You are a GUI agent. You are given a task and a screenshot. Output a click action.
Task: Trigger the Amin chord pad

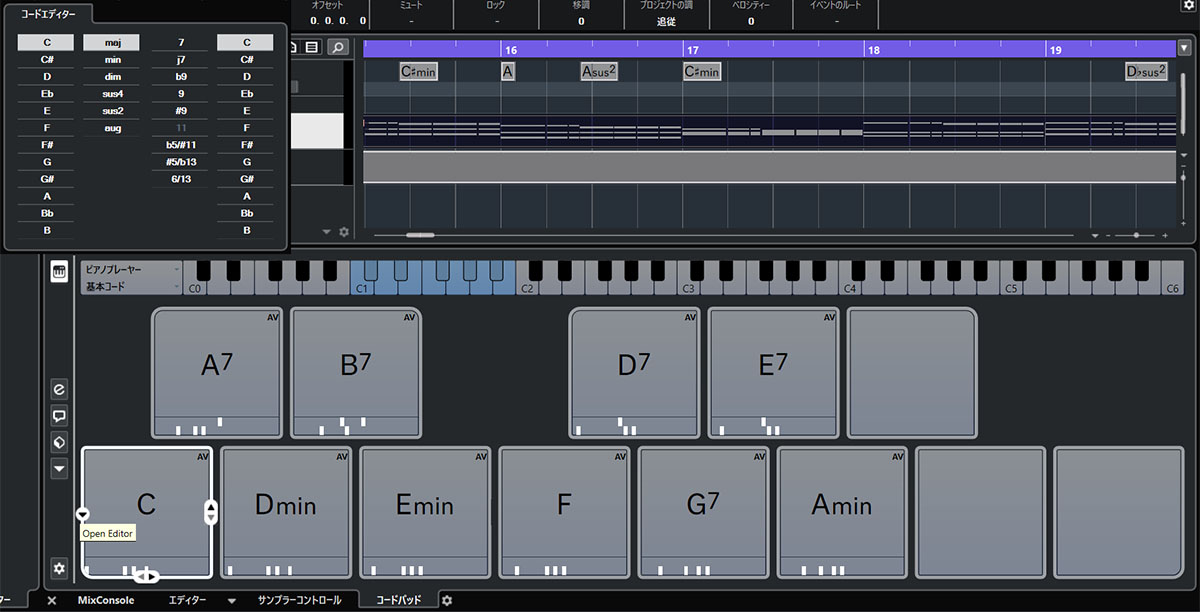(x=842, y=512)
